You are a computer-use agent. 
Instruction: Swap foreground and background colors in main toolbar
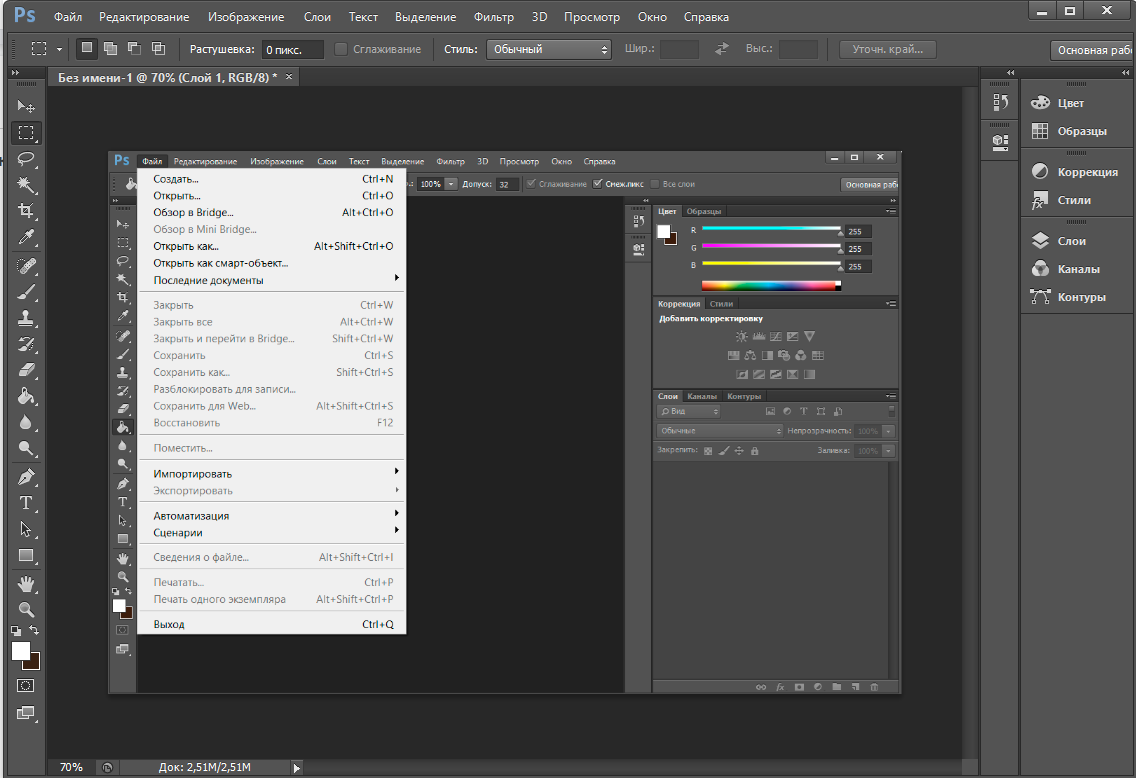click(x=34, y=630)
